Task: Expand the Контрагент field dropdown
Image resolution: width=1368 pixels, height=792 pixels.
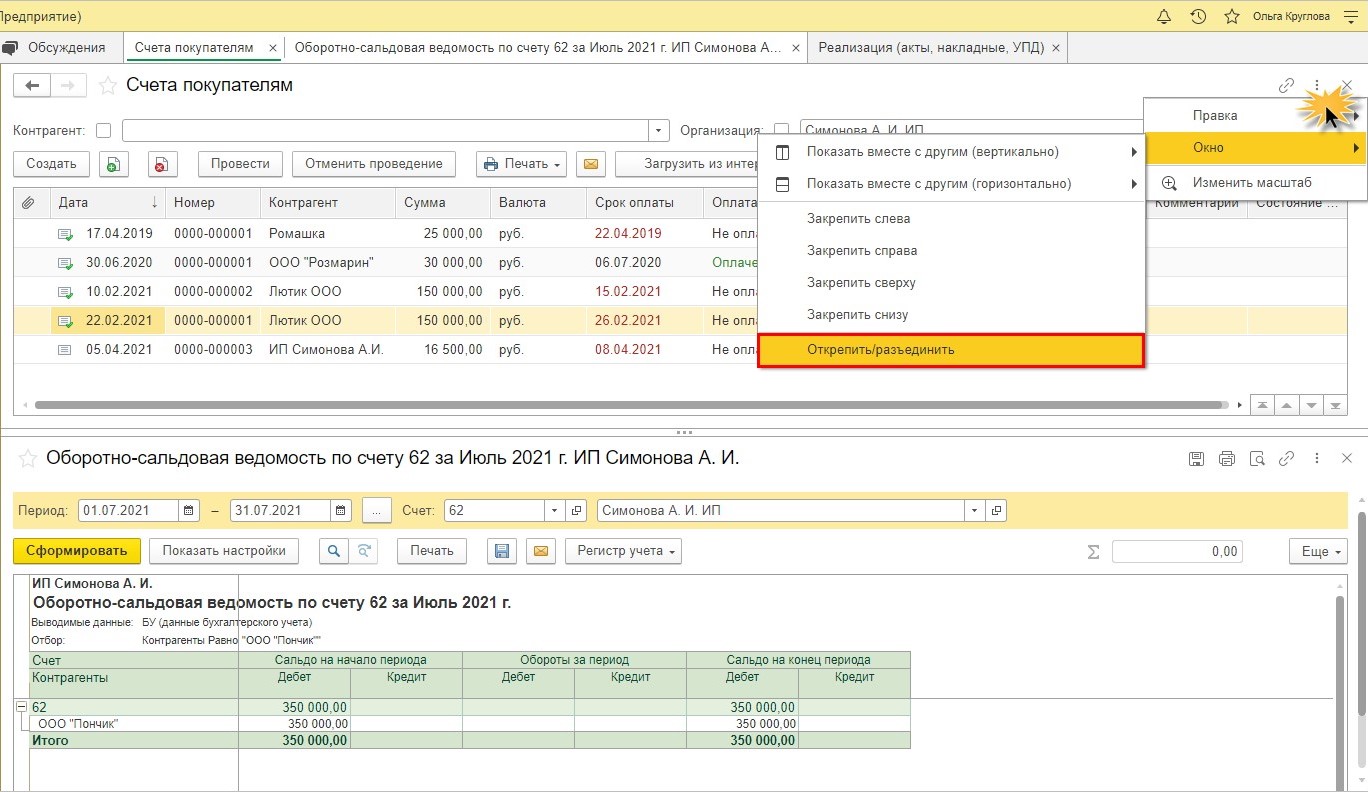Action: coord(659,131)
